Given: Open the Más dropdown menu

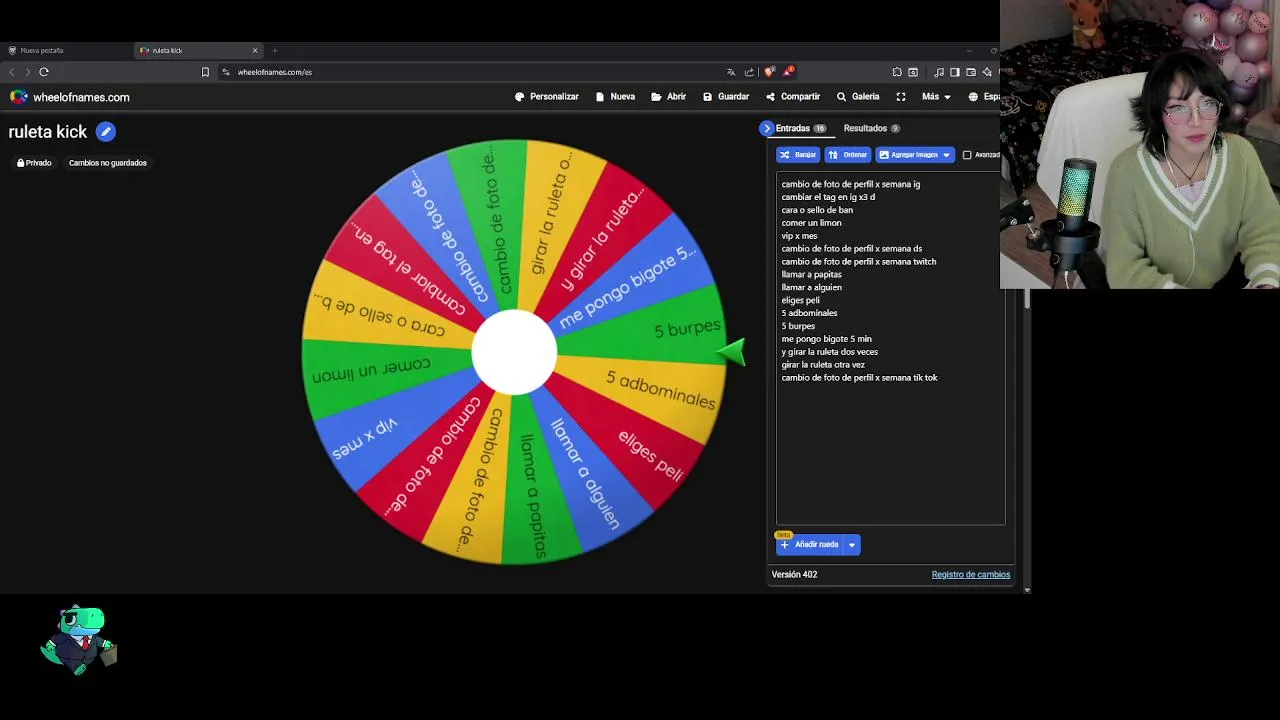Looking at the screenshot, I should (x=937, y=97).
